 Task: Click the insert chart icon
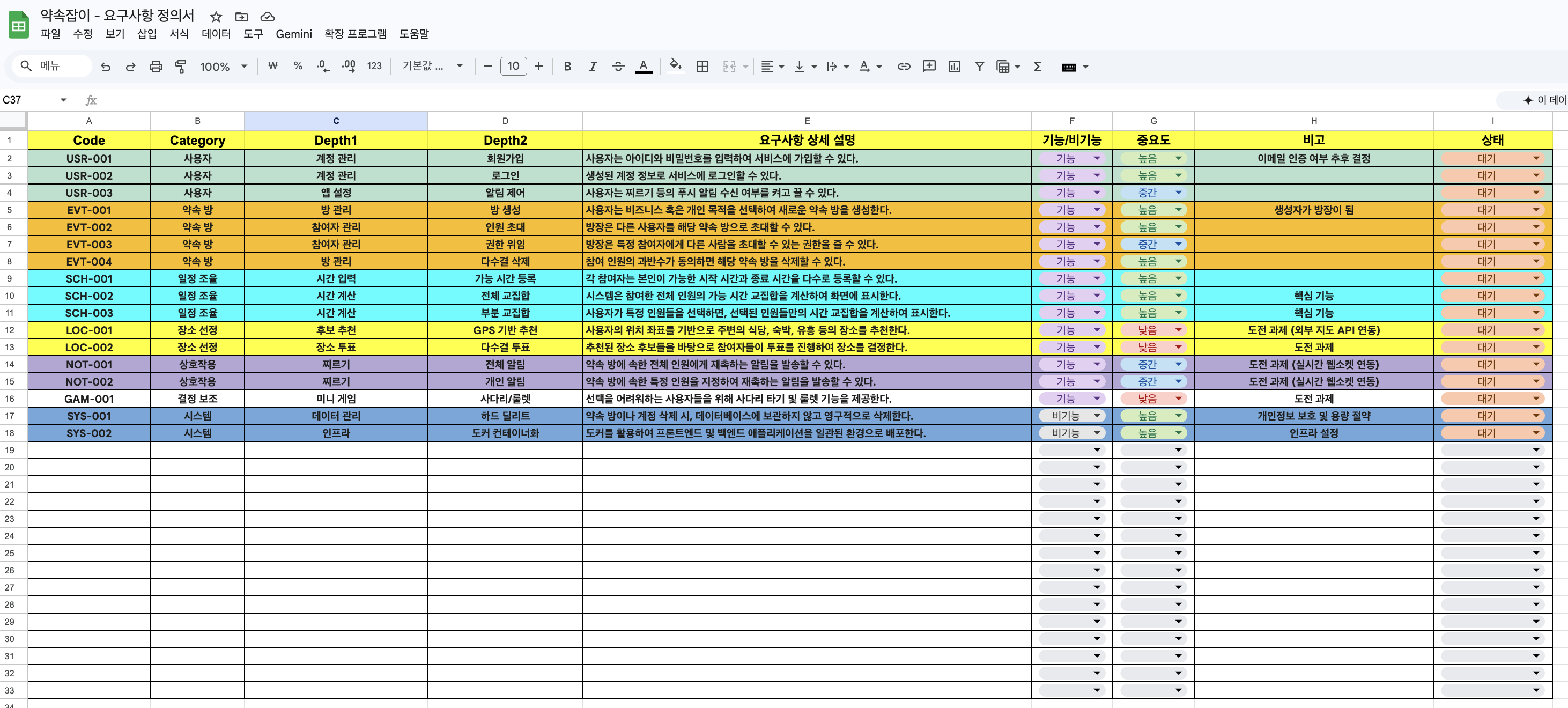coord(954,67)
